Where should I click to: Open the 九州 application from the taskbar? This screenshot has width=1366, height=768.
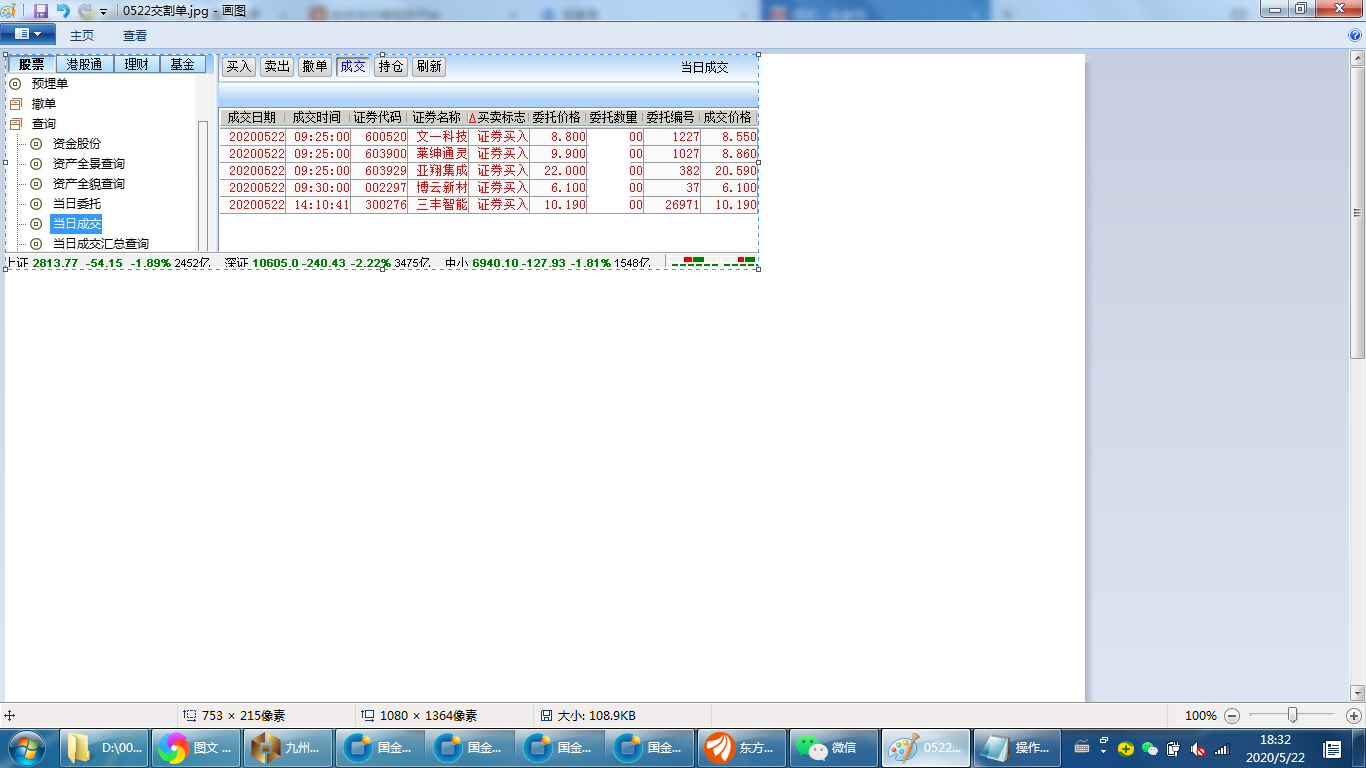click(289, 748)
